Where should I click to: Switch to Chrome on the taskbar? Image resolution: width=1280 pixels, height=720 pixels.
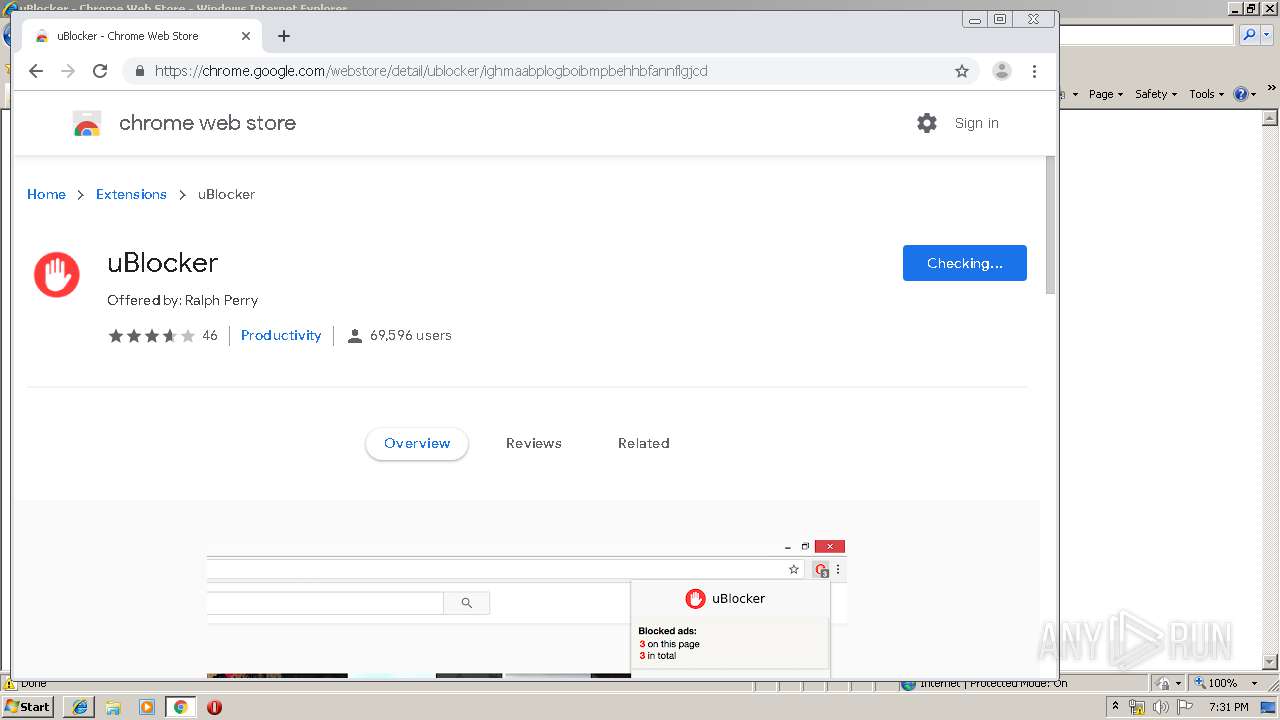pyautogui.click(x=180, y=707)
